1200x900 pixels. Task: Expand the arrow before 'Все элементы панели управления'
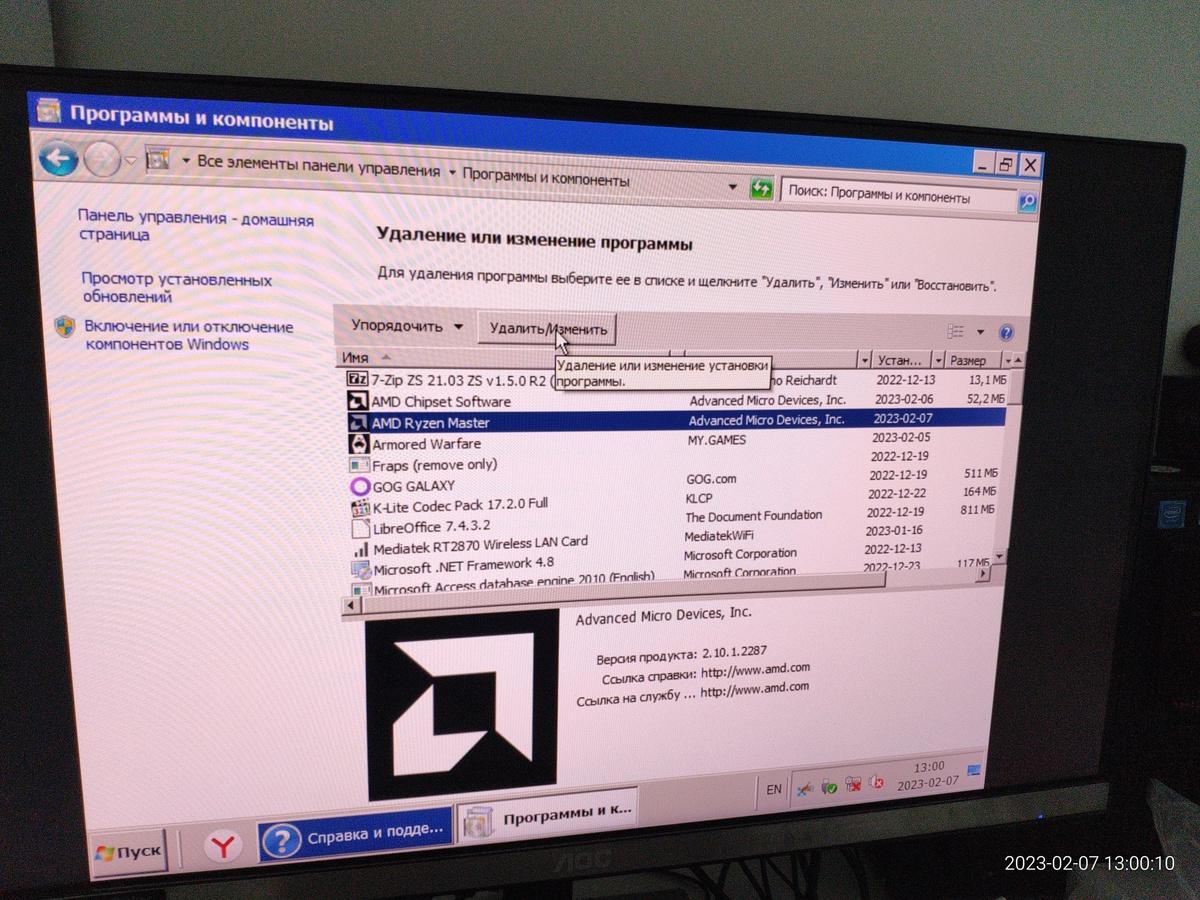coord(186,161)
